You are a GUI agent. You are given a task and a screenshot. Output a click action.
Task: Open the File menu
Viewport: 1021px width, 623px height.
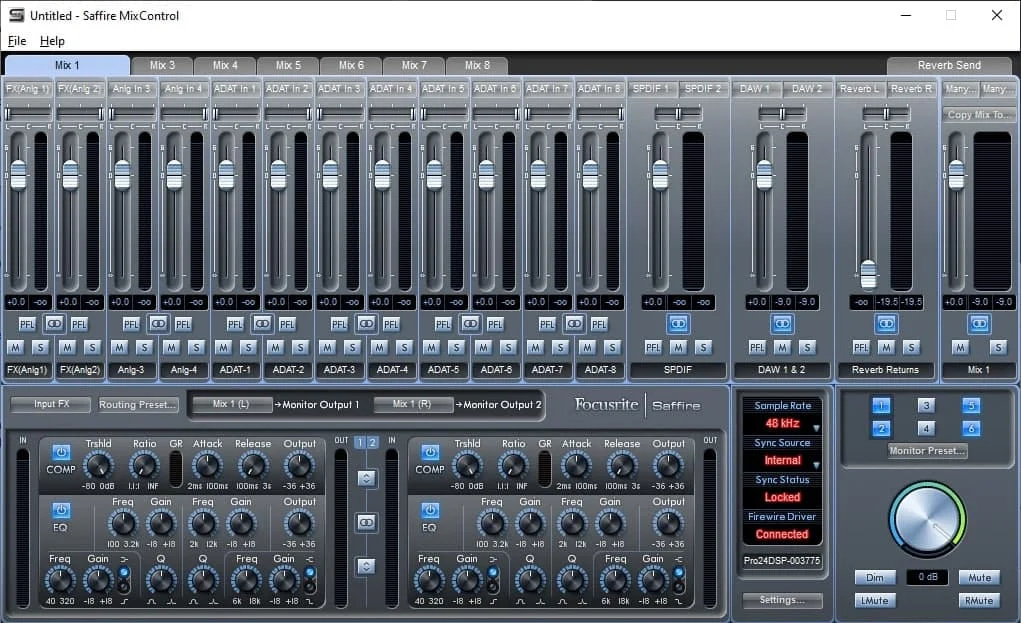[x=17, y=41]
